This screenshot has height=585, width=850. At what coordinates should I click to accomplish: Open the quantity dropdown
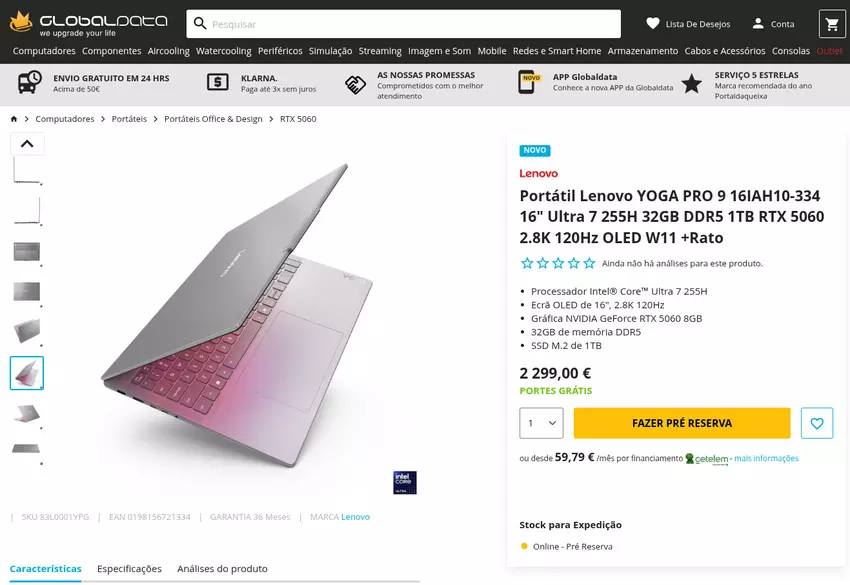[541, 423]
